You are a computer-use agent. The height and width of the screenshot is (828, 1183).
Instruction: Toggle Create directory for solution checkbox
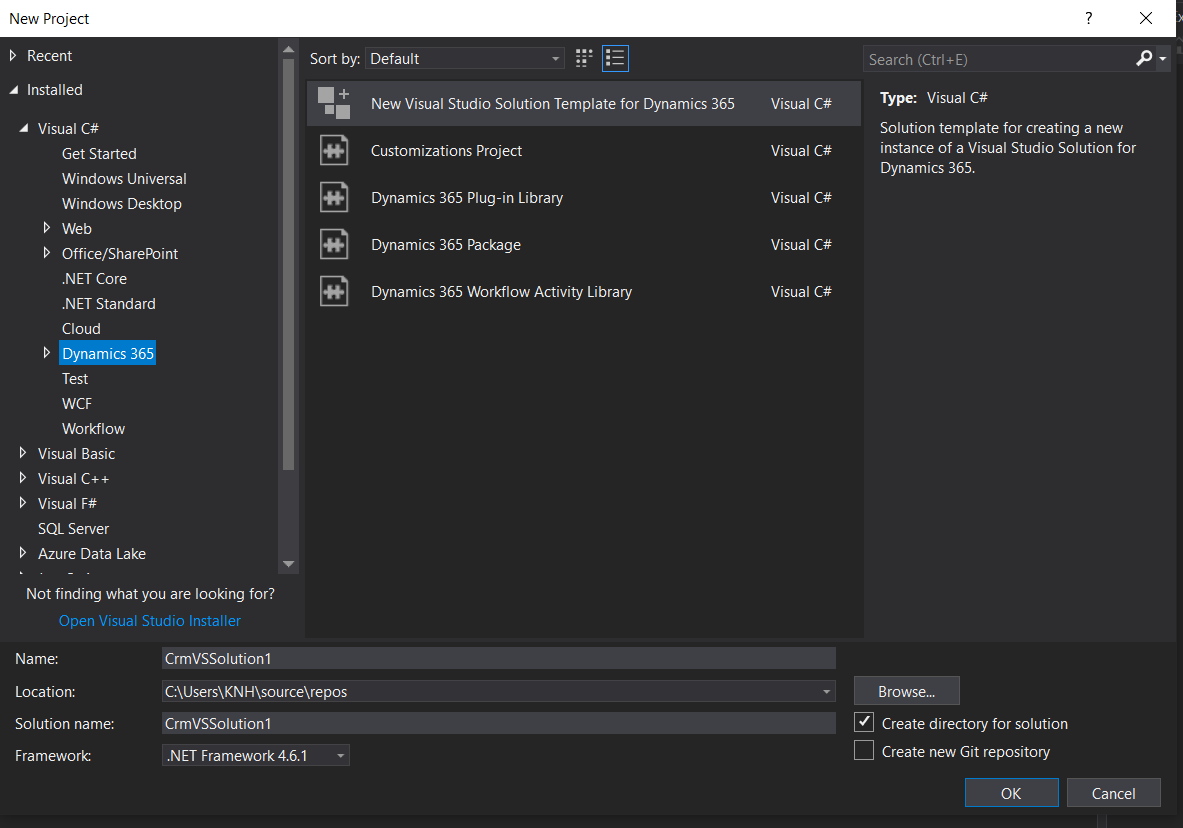(x=864, y=722)
